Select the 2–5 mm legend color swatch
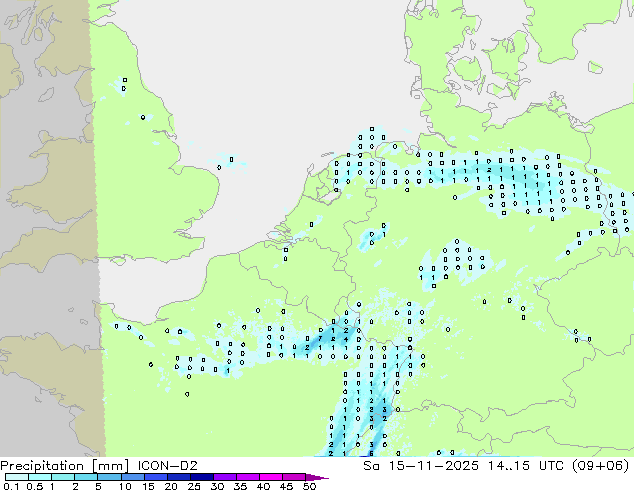634x490 pixels. coord(86,477)
